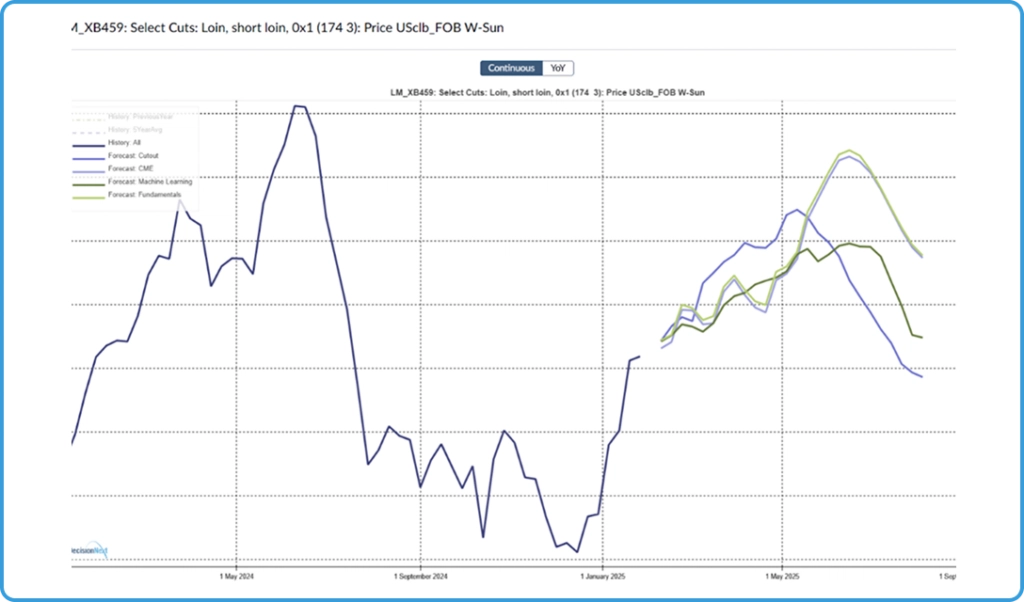The height and width of the screenshot is (602, 1024).
Task: Toggle History: 5YearAvg legend entry
Action: click(134, 130)
